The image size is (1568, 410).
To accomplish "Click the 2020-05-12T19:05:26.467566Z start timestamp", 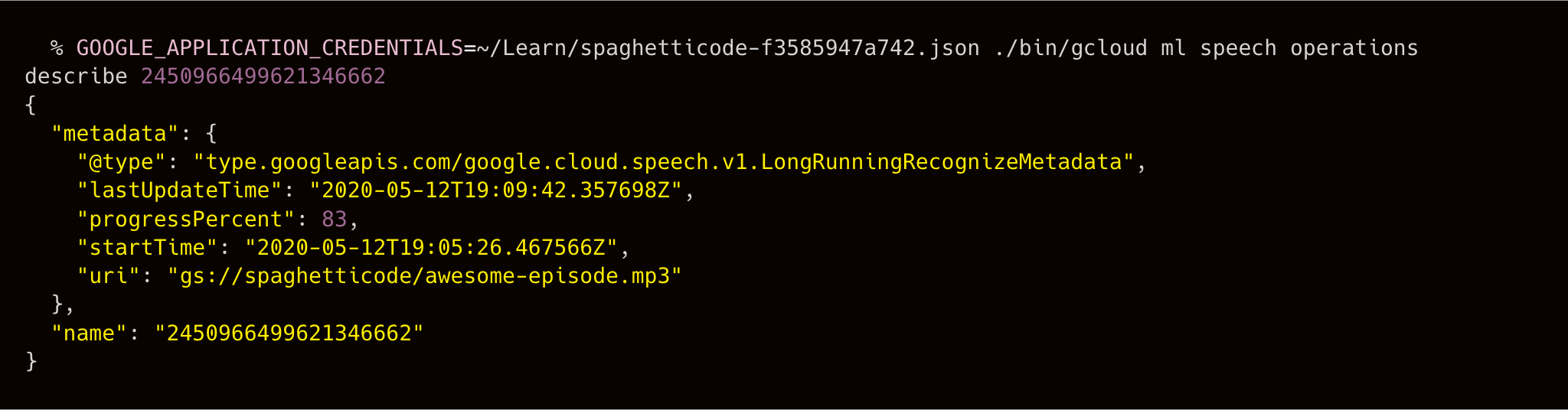I will click(x=431, y=248).
